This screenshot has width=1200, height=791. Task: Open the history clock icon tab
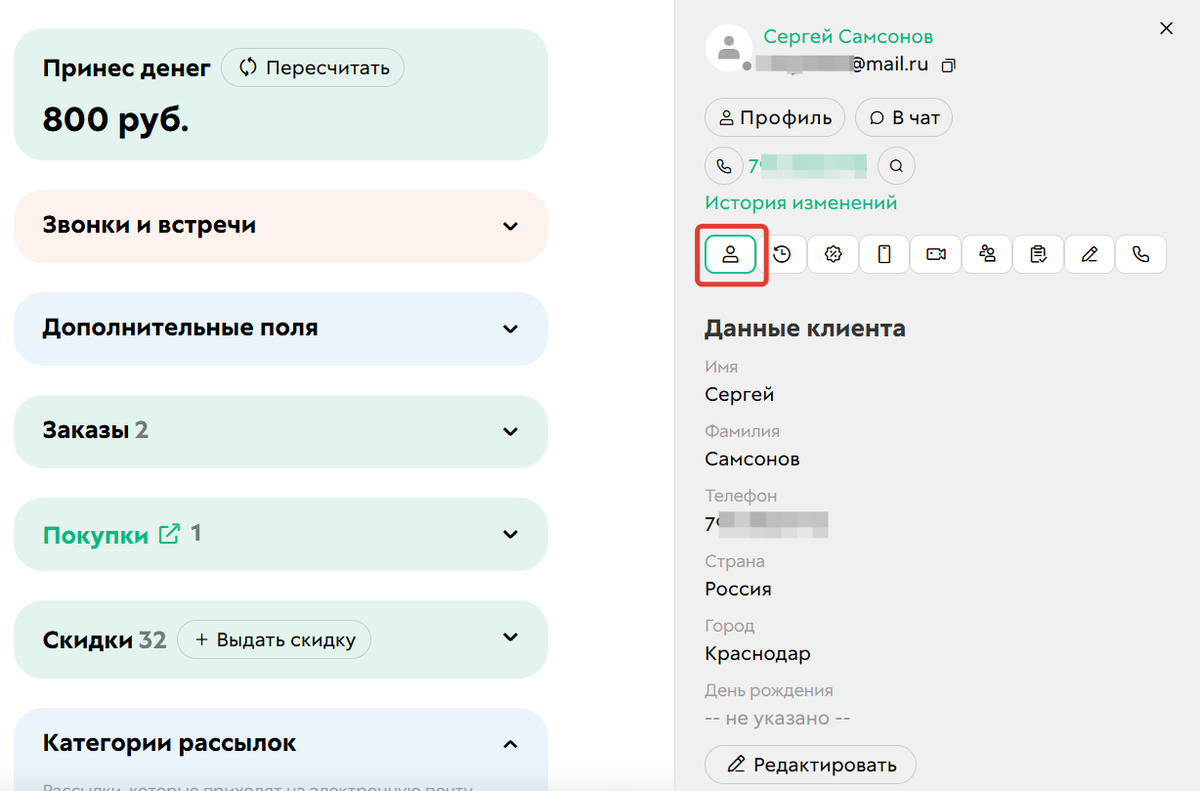pos(782,255)
